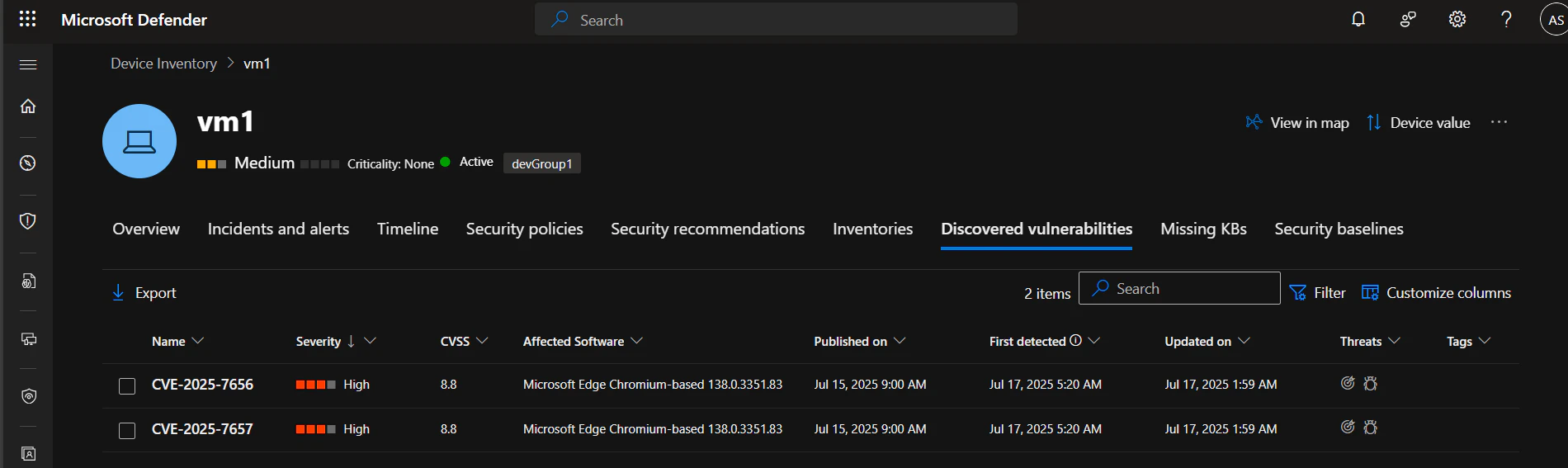
Task: Toggle the hamburger navigation menu
Action: coord(28,64)
